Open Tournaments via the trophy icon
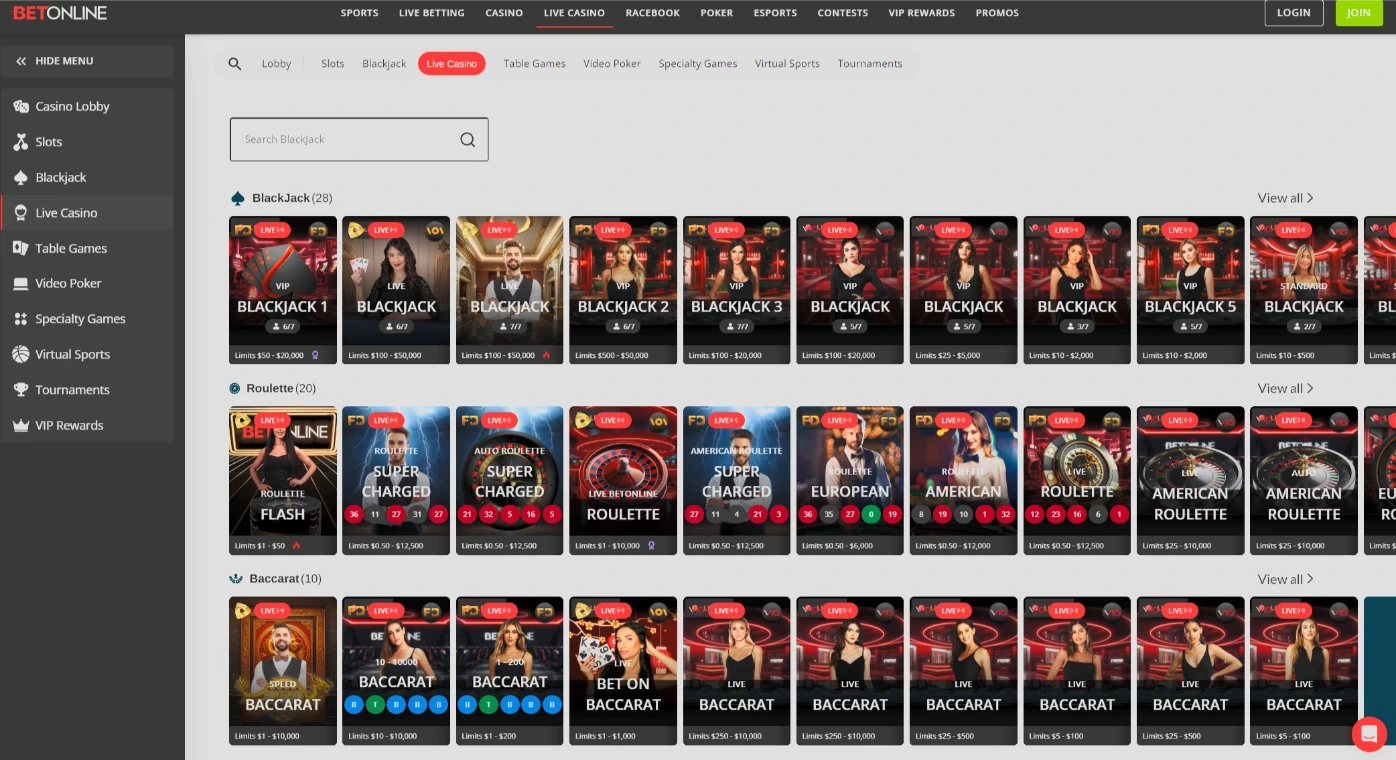 coord(22,389)
